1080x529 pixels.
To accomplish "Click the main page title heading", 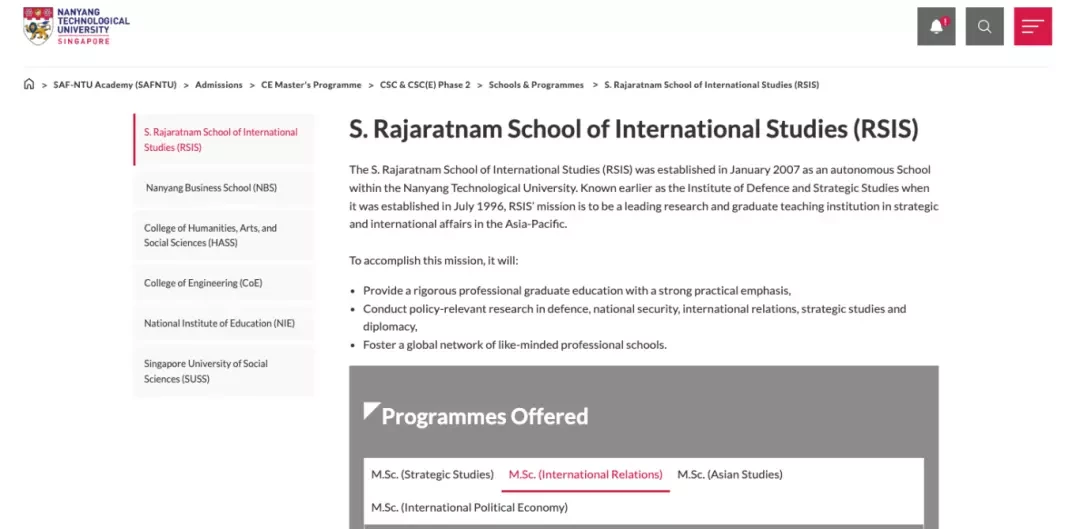I will [634, 129].
